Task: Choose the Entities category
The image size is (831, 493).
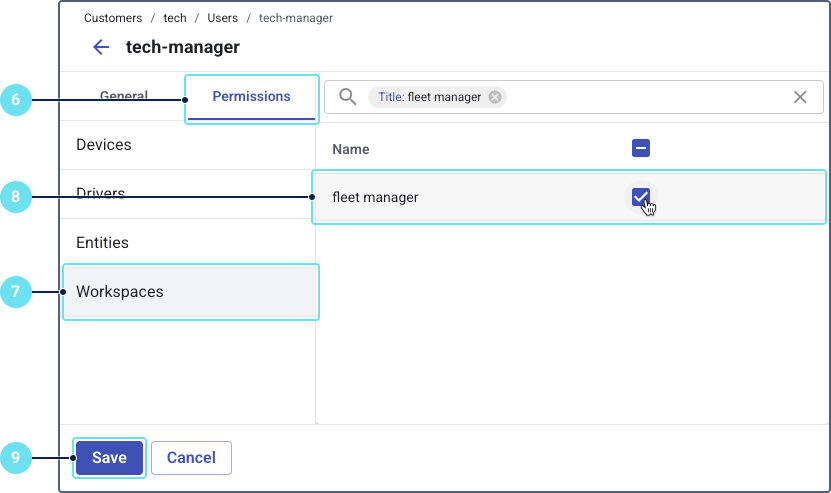Action: tap(102, 243)
